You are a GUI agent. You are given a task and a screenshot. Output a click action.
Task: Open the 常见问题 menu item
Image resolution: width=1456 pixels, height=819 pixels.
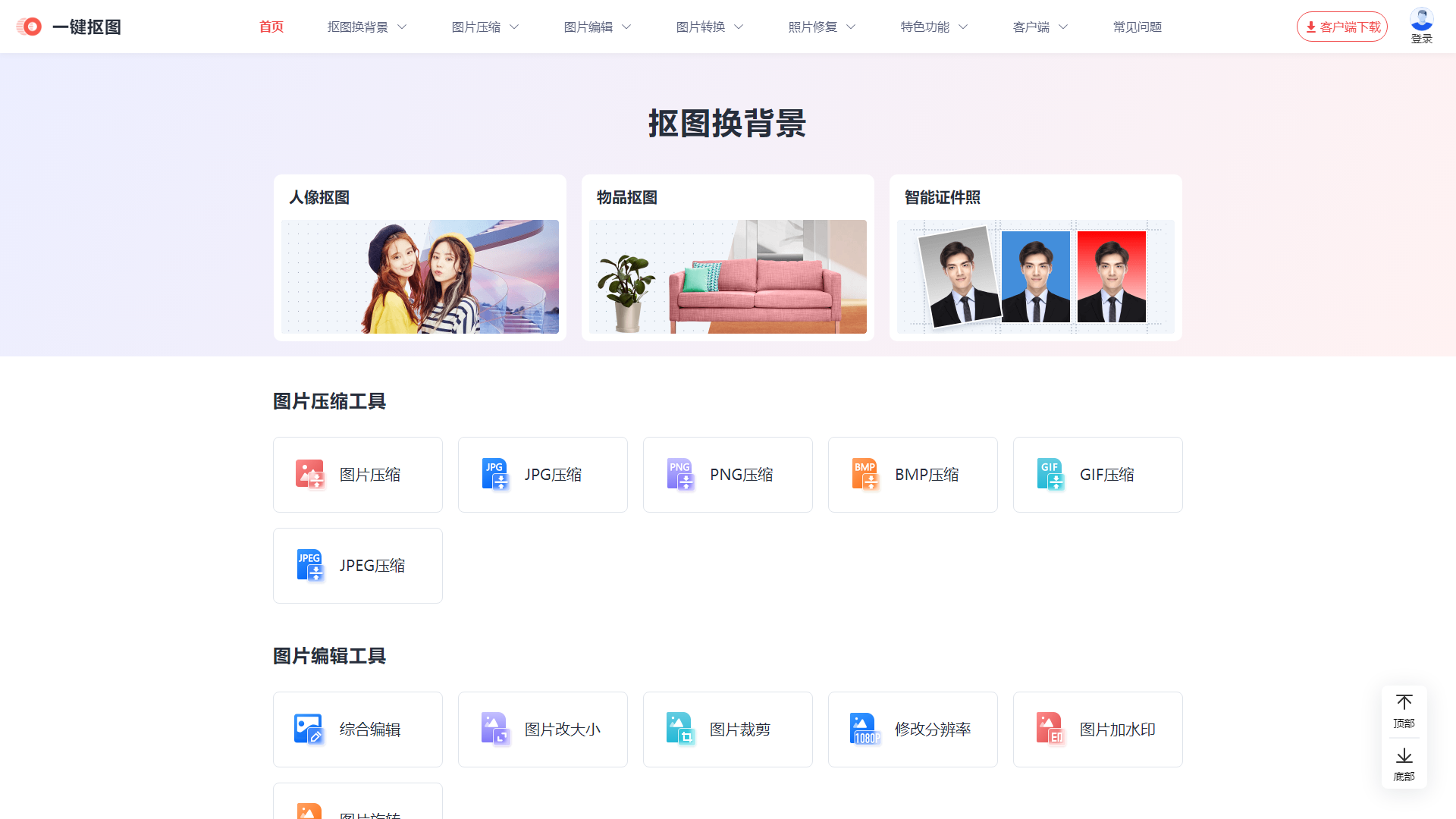1137,27
